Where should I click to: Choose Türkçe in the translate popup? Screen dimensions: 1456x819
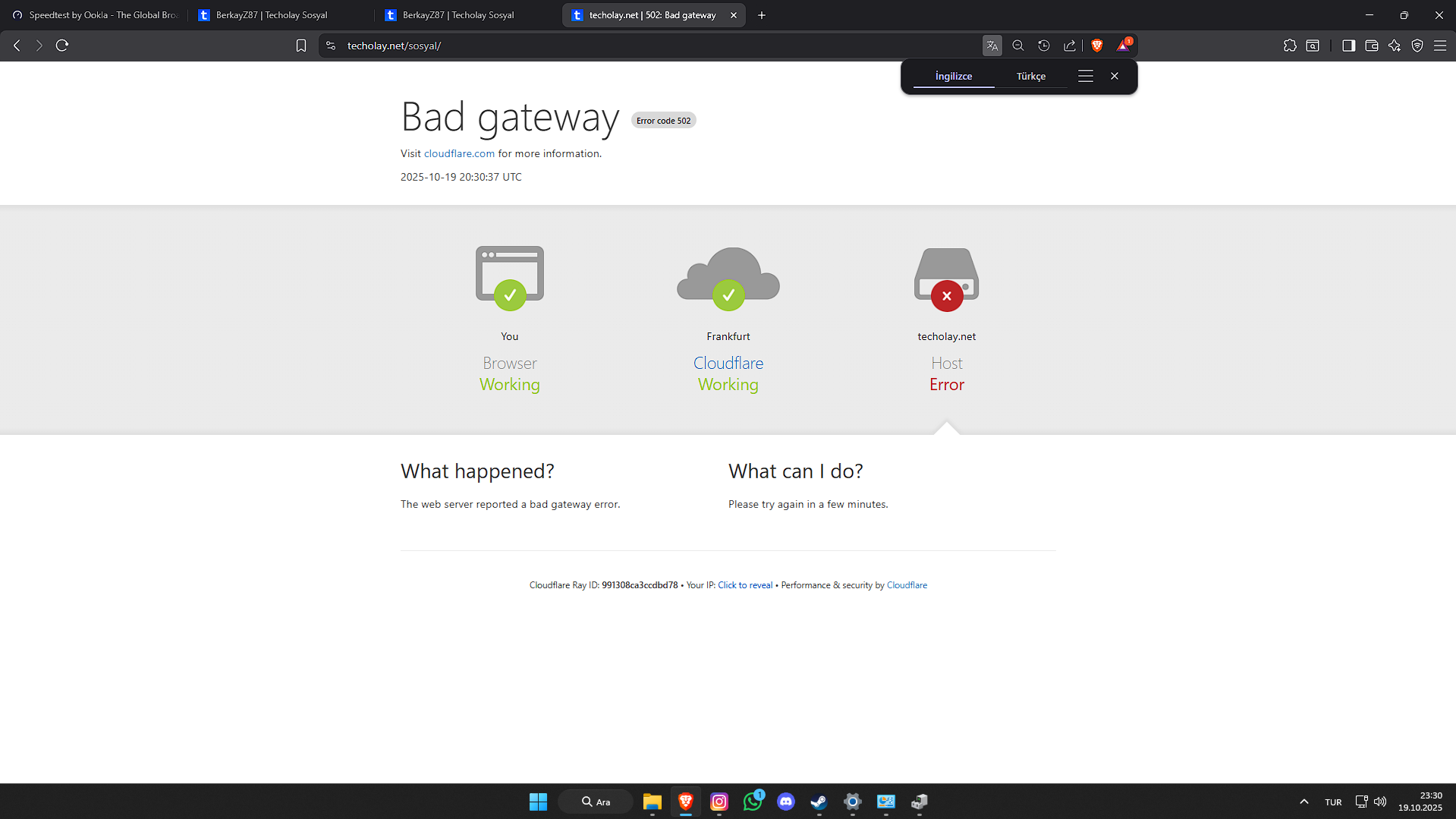click(1031, 76)
